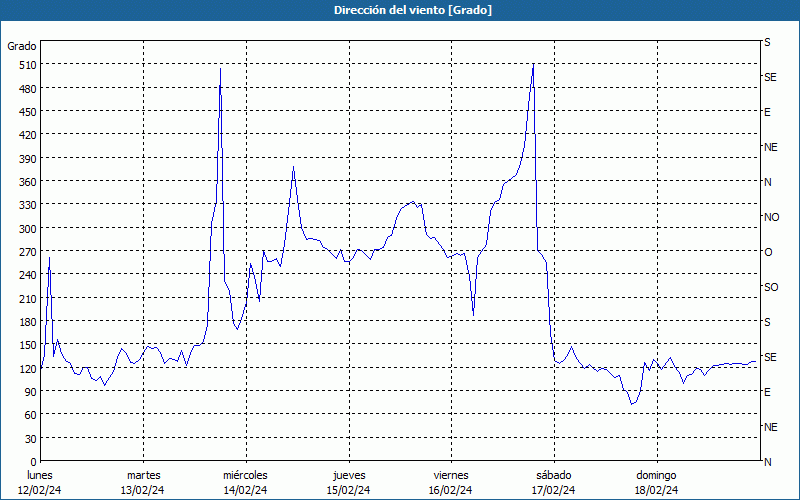Image resolution: width=800 pixels, height=500 pixels.
Task: Select the 150 y-axis tick label
Action: (28, 345)
